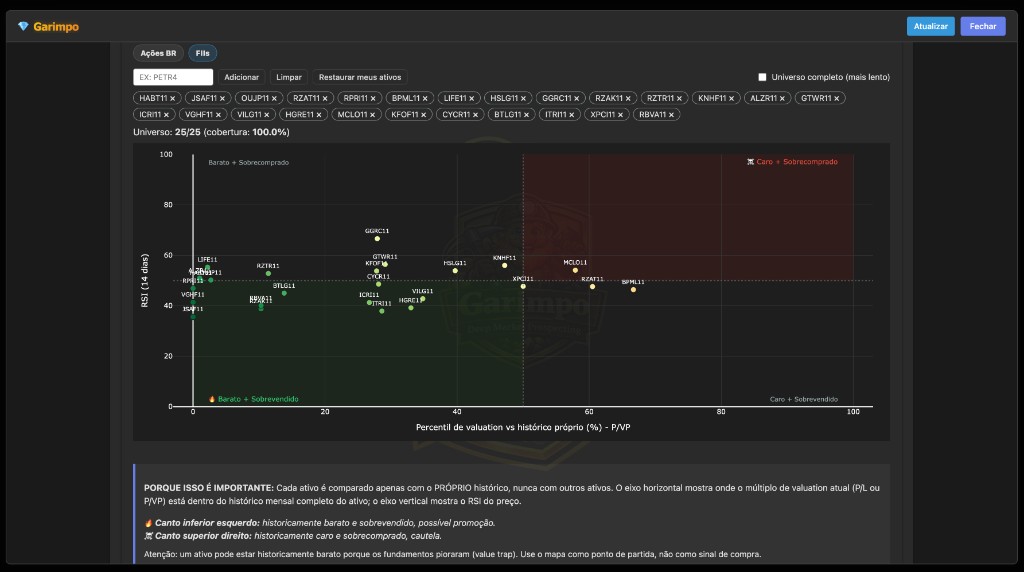Remove the BTLG11 chip via its x
The height and width of the screenshot is (572, 1024).
tap(526, 115)
